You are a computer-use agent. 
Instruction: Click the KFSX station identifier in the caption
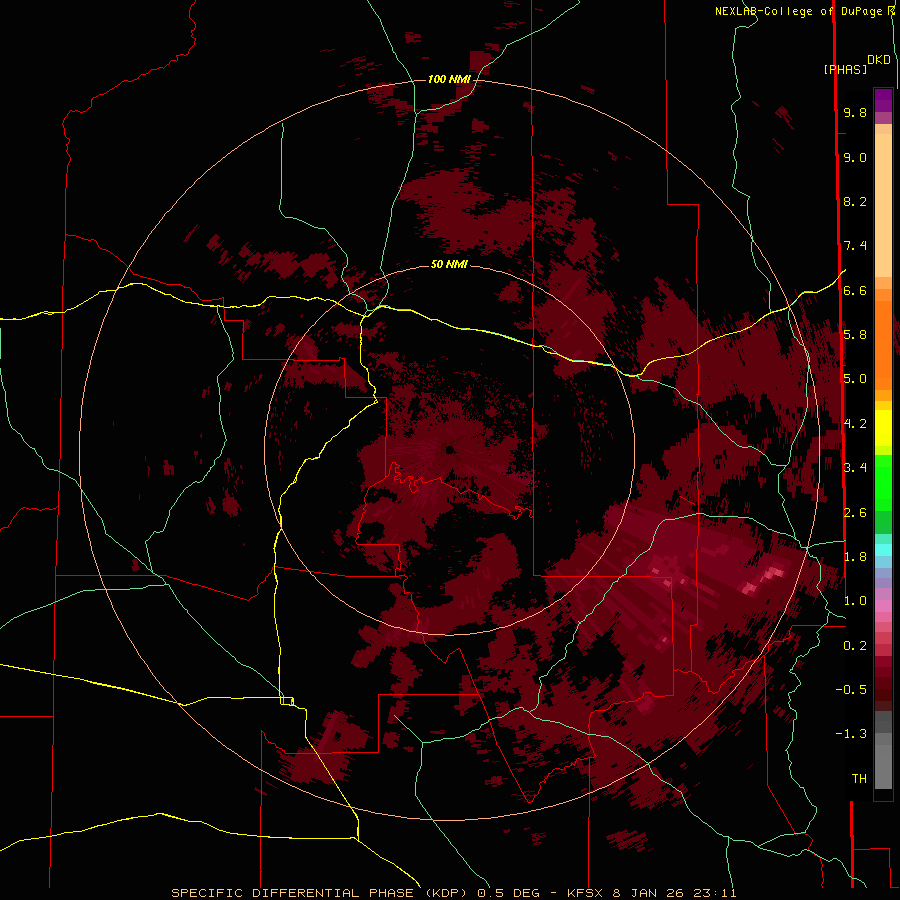(585, 893)
